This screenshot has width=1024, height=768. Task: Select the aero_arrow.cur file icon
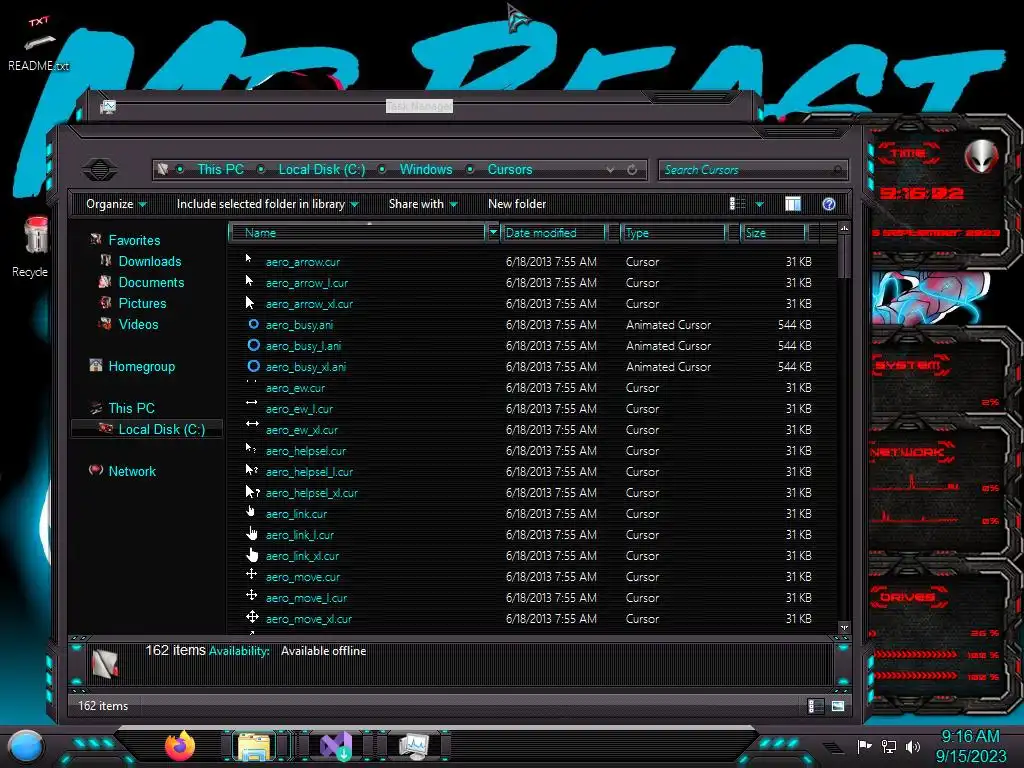249,259
